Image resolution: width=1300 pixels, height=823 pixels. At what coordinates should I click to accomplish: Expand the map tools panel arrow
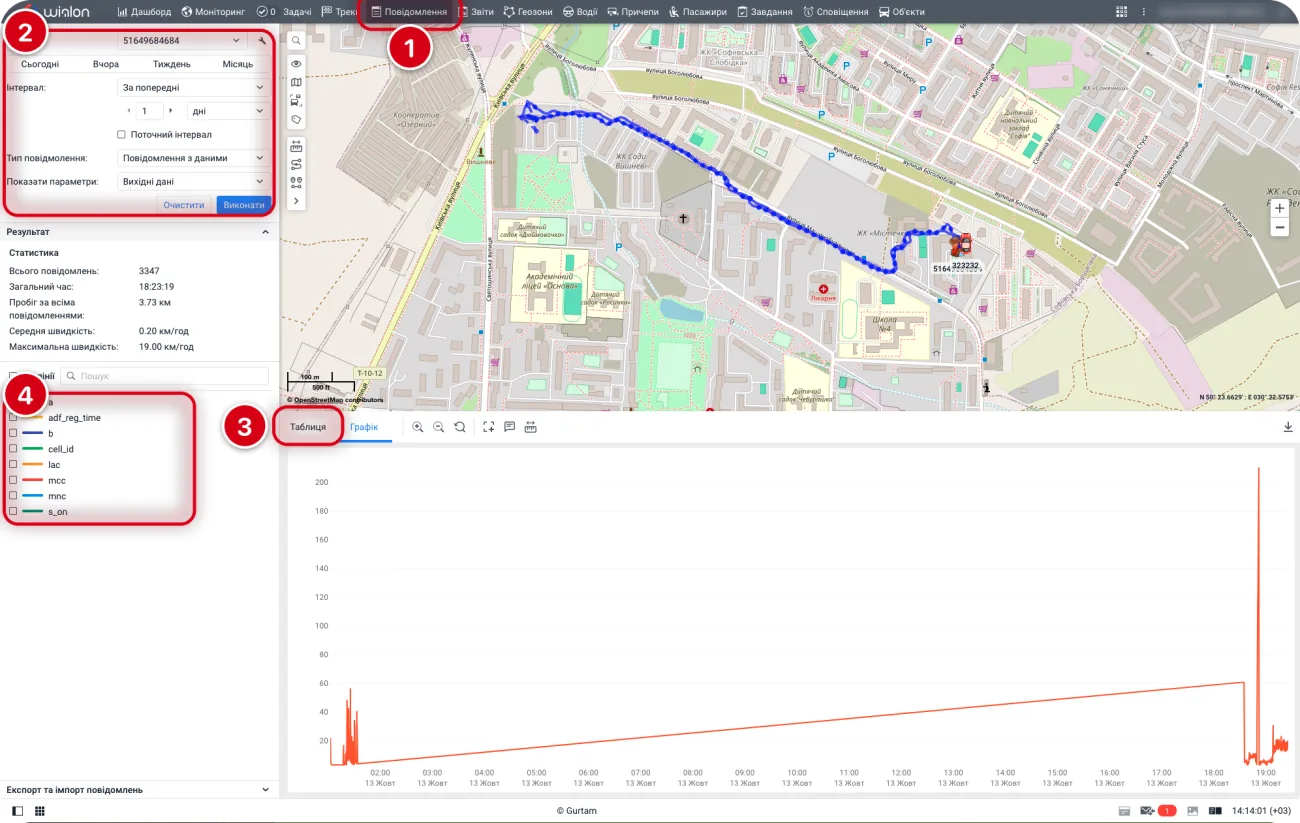296,201
